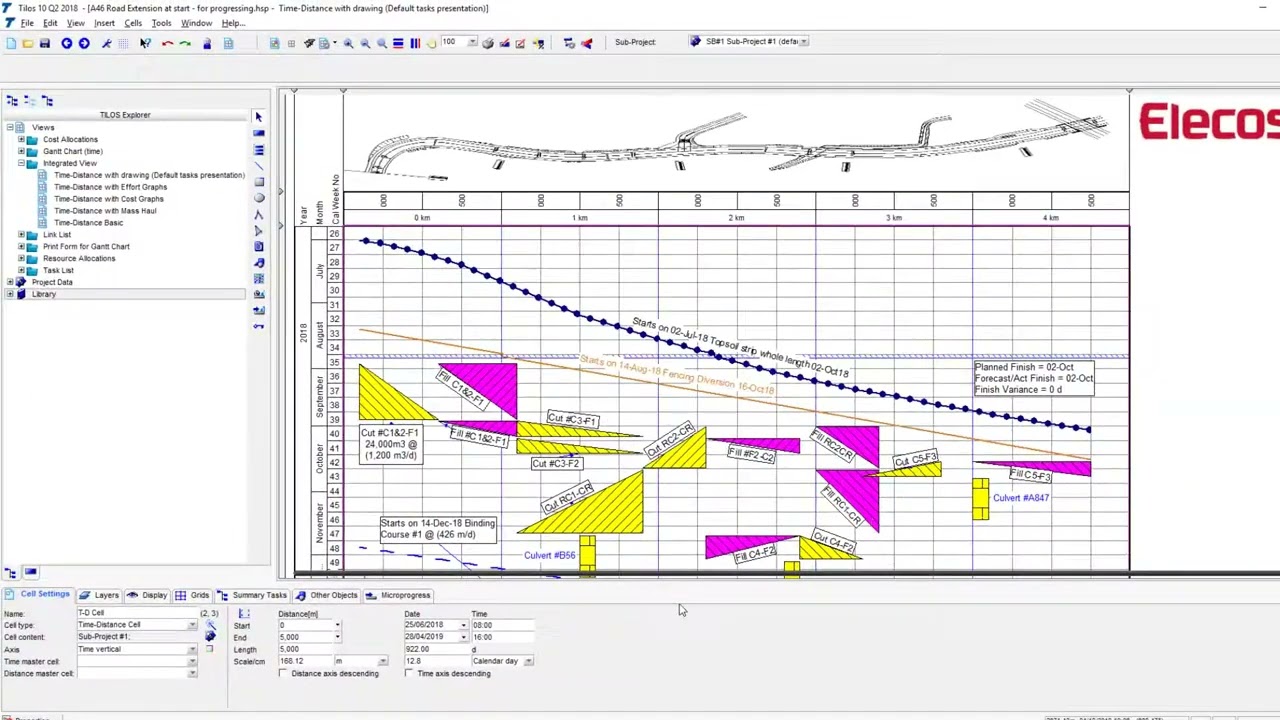
Task: Expand the Cost Allocations tree node
Action: [x=21, y=140]
